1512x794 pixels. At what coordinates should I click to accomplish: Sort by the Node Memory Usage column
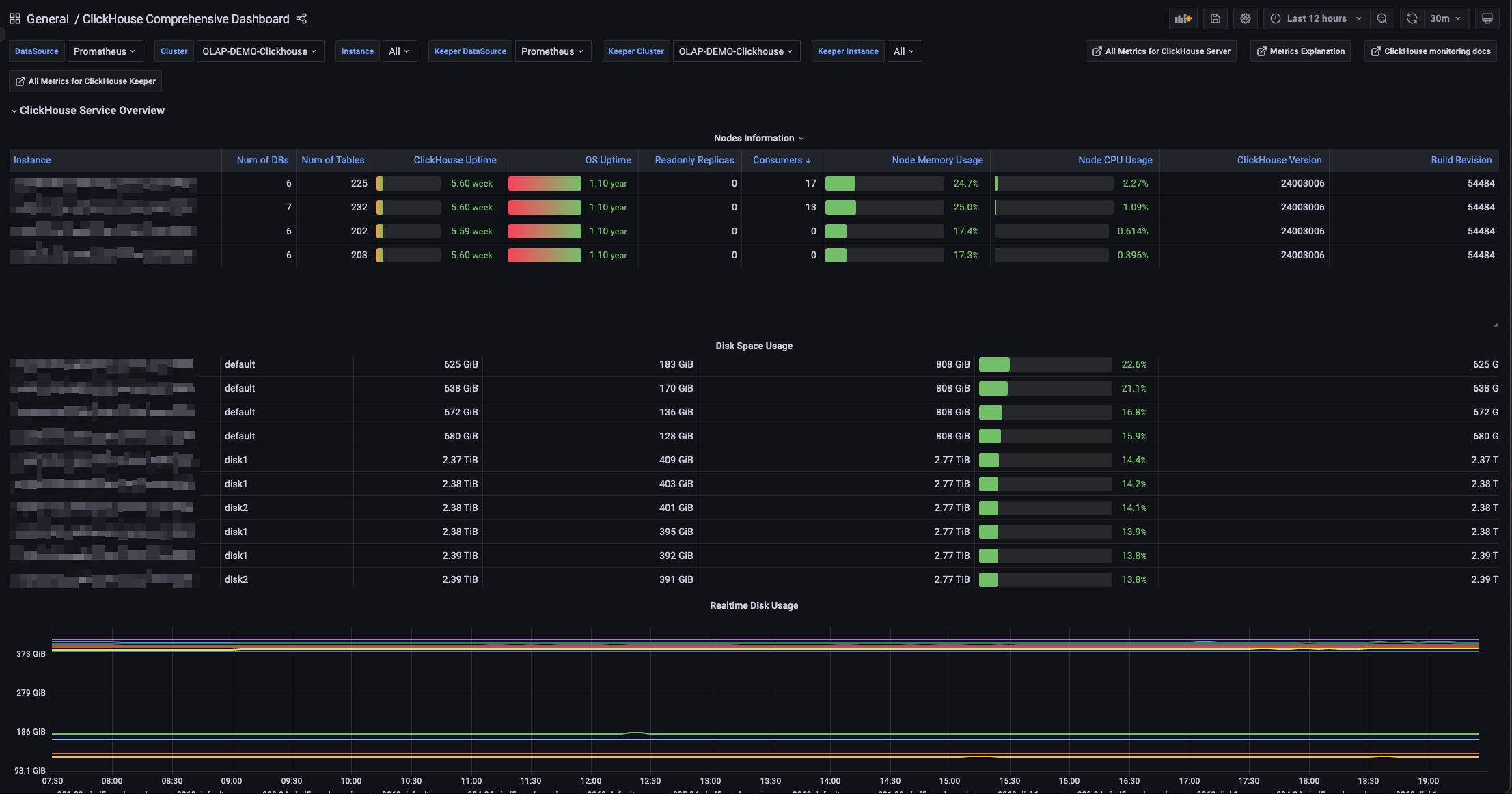point(937,160)
